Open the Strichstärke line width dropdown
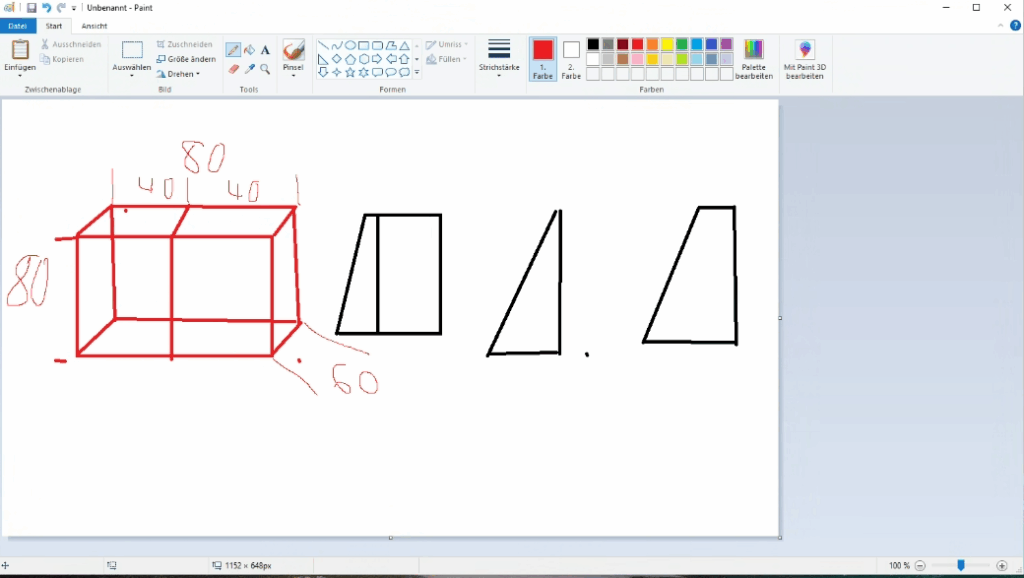This screenshot has height=578, width=1024. tap(499, 59)
